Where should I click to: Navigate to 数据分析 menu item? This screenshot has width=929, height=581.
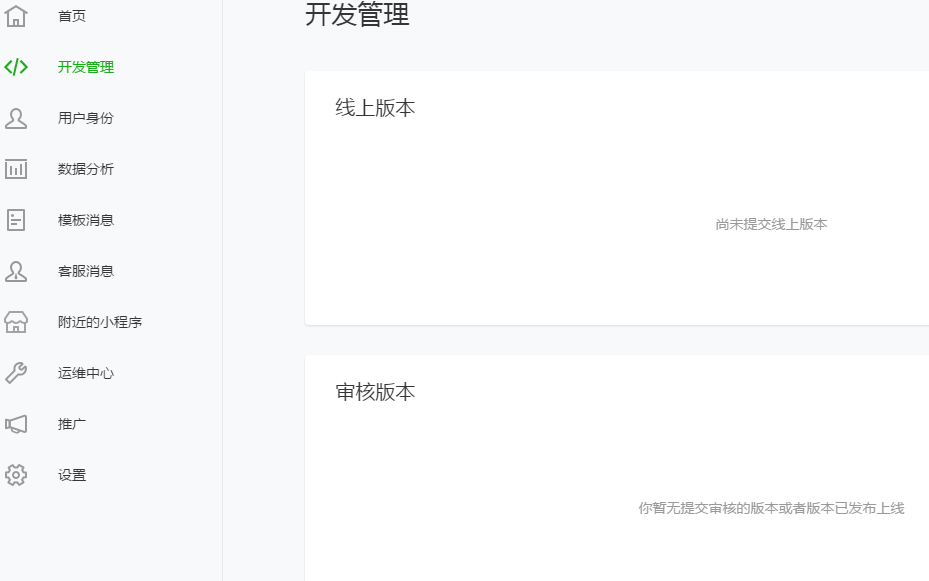86,169
